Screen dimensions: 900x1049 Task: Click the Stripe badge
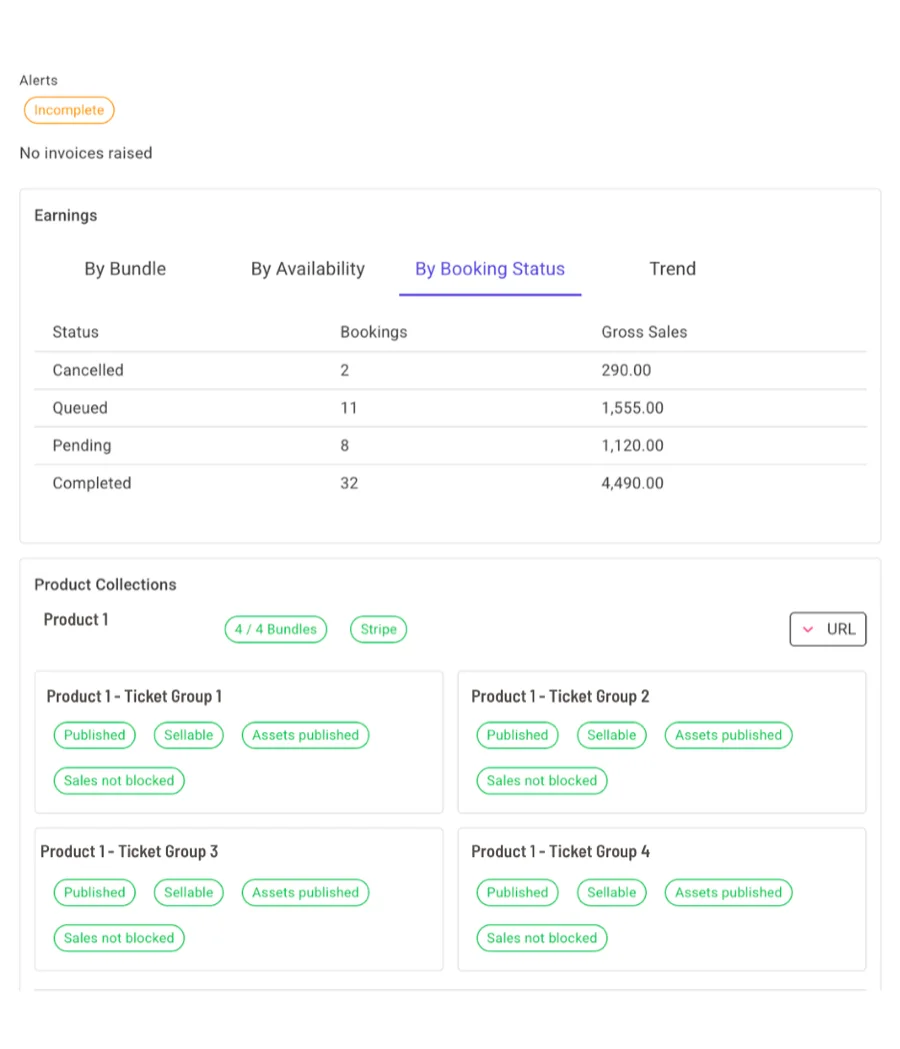pos(378,630)
